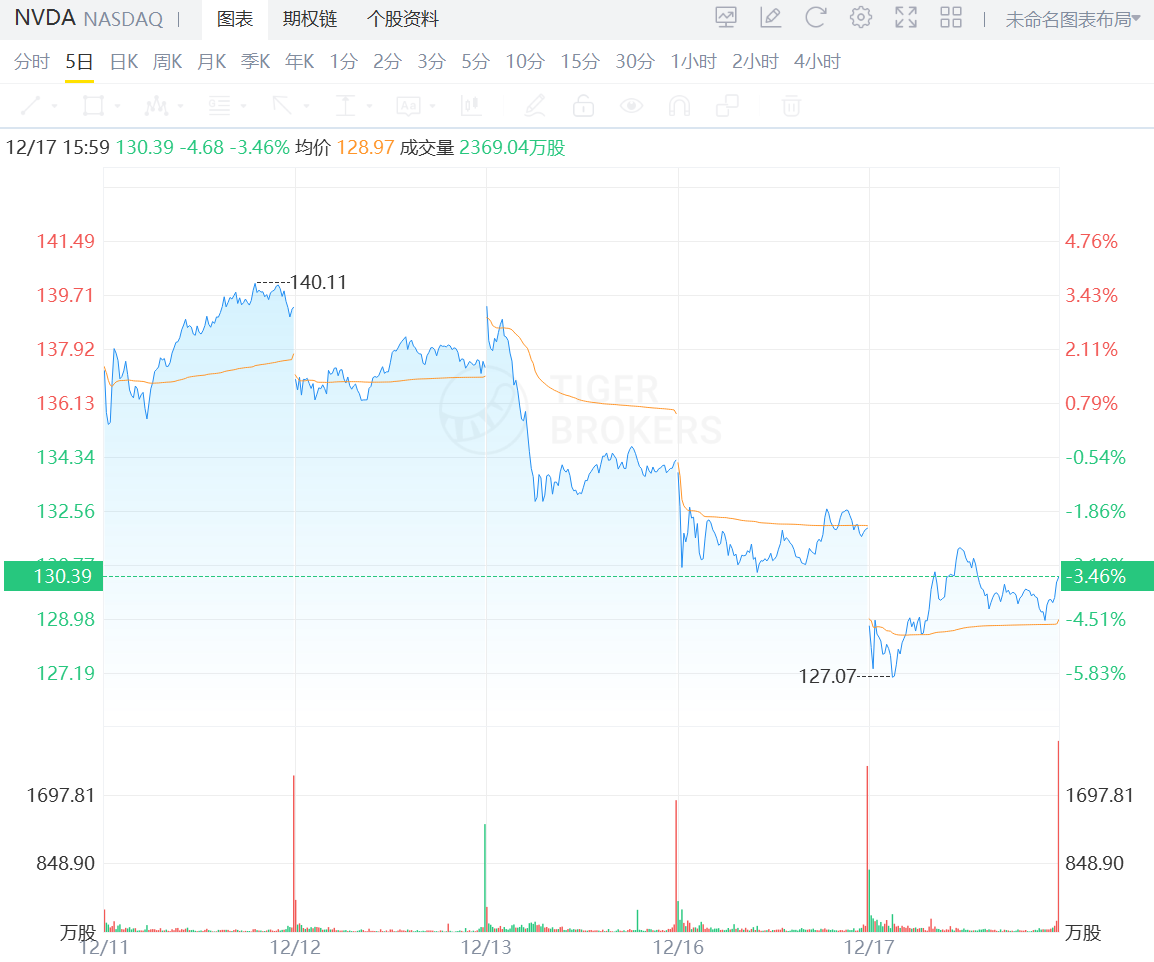Expand the shape tool dropdown arrow
This screenshot has height=962, width=1154.
pyautogui.click(x=117, y=107)
